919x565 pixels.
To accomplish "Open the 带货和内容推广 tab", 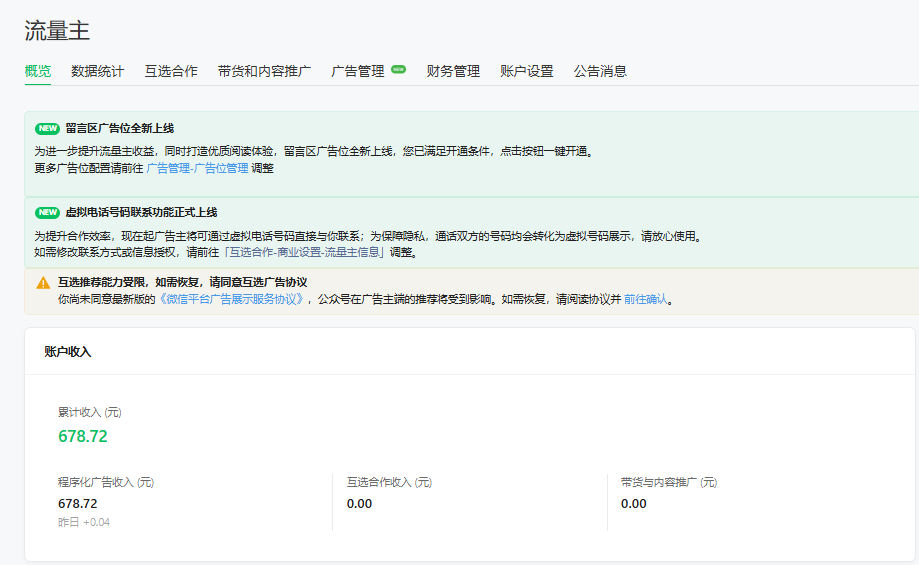I will 264,71.
